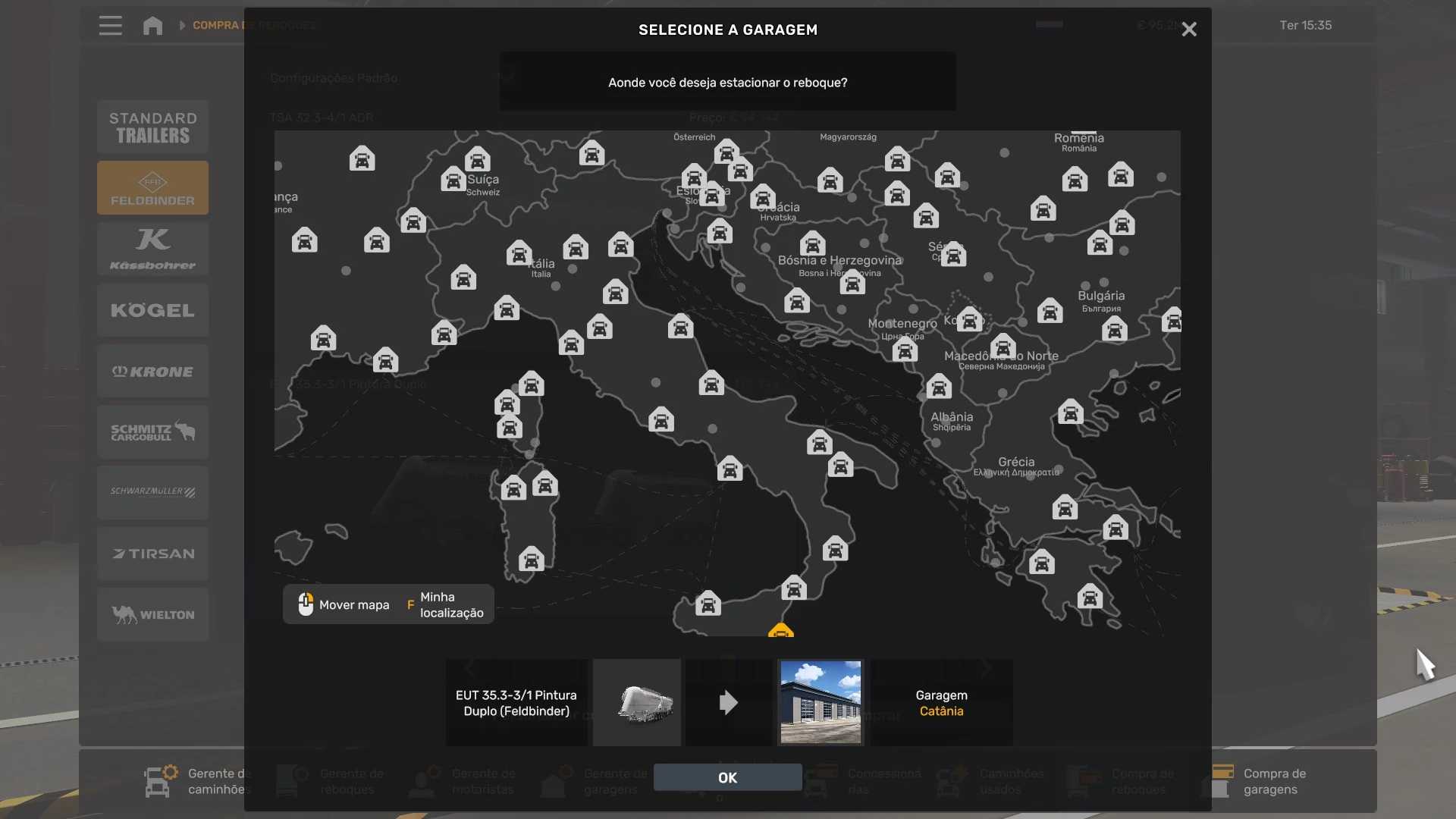Choose the Schmitz Cargobull brand
Image resolution: width=1456 pixels, height=819 pixels.
click(152, 432)
